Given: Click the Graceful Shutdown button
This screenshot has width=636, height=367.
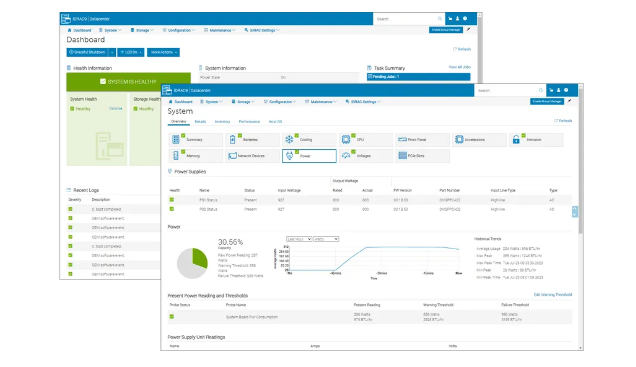Looking at the screenshot, I should click(x=87, y=52).
